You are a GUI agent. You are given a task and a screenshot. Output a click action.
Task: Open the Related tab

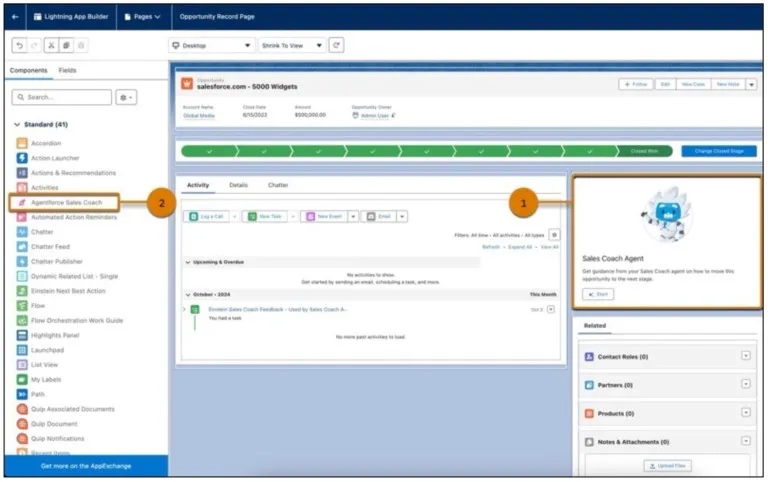click(595, 326)
